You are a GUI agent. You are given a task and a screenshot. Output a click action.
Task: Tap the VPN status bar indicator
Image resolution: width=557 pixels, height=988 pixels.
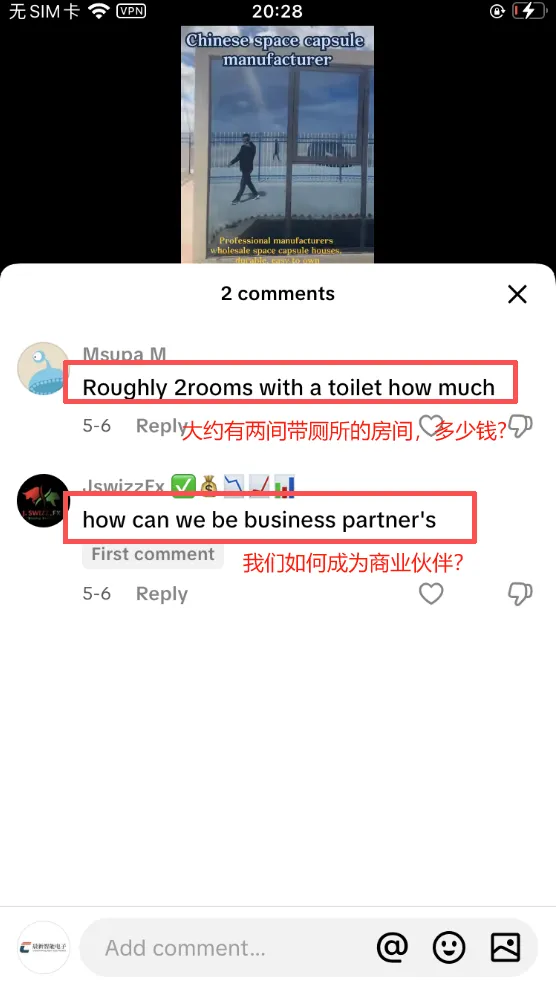tap(131, 11)
